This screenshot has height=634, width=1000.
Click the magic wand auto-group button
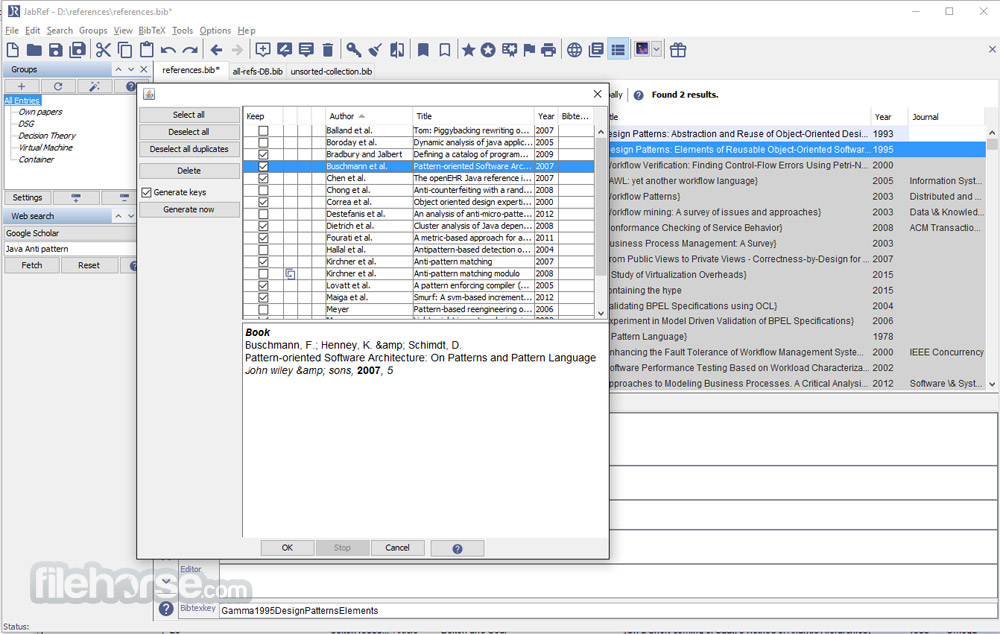pos(94,86)
